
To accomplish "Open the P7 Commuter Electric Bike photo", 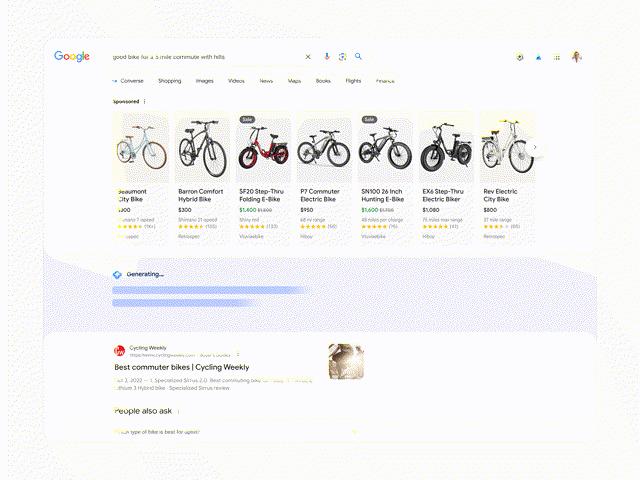I will [324, 148].
